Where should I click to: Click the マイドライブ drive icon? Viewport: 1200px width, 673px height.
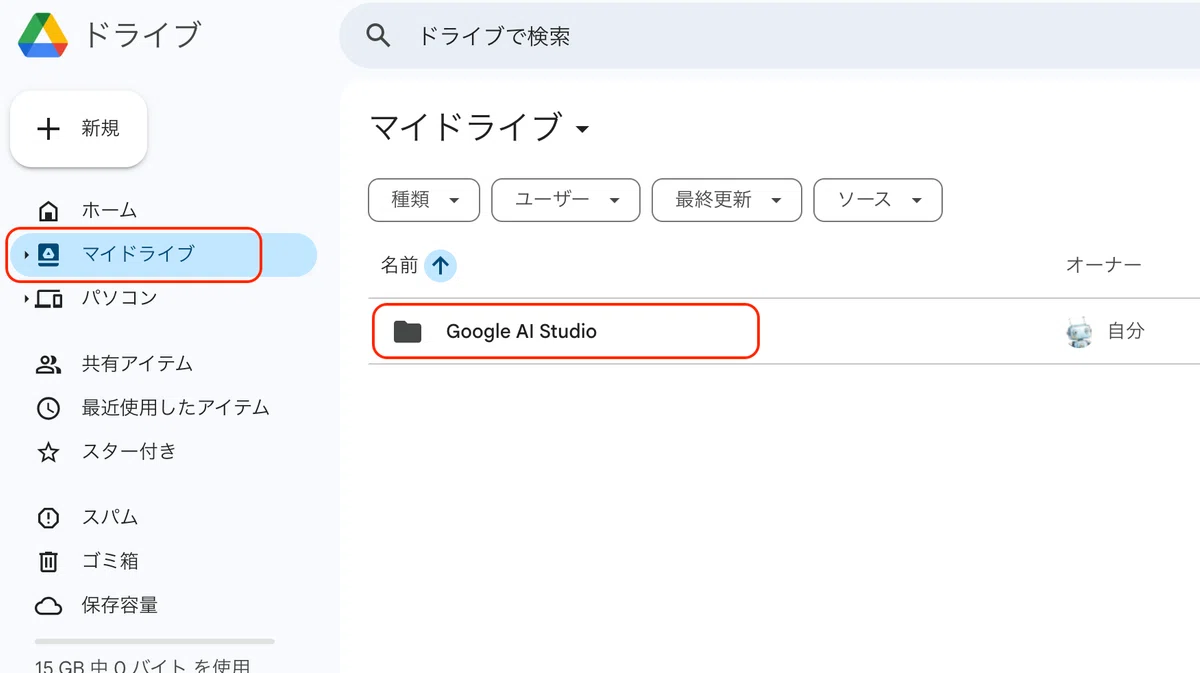(48, 254)
